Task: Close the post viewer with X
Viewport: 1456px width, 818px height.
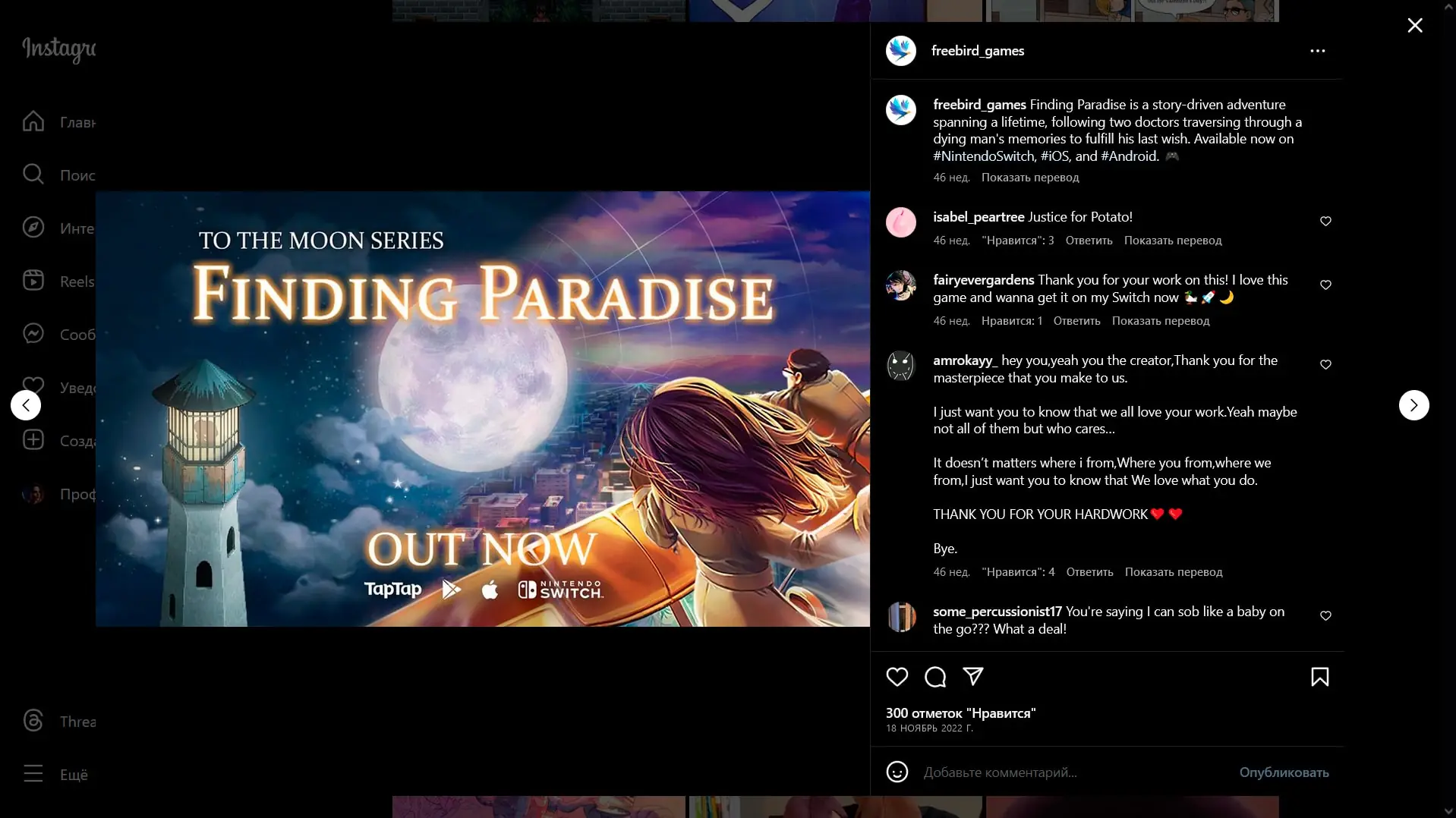Action: click(x=1414, y=26)
